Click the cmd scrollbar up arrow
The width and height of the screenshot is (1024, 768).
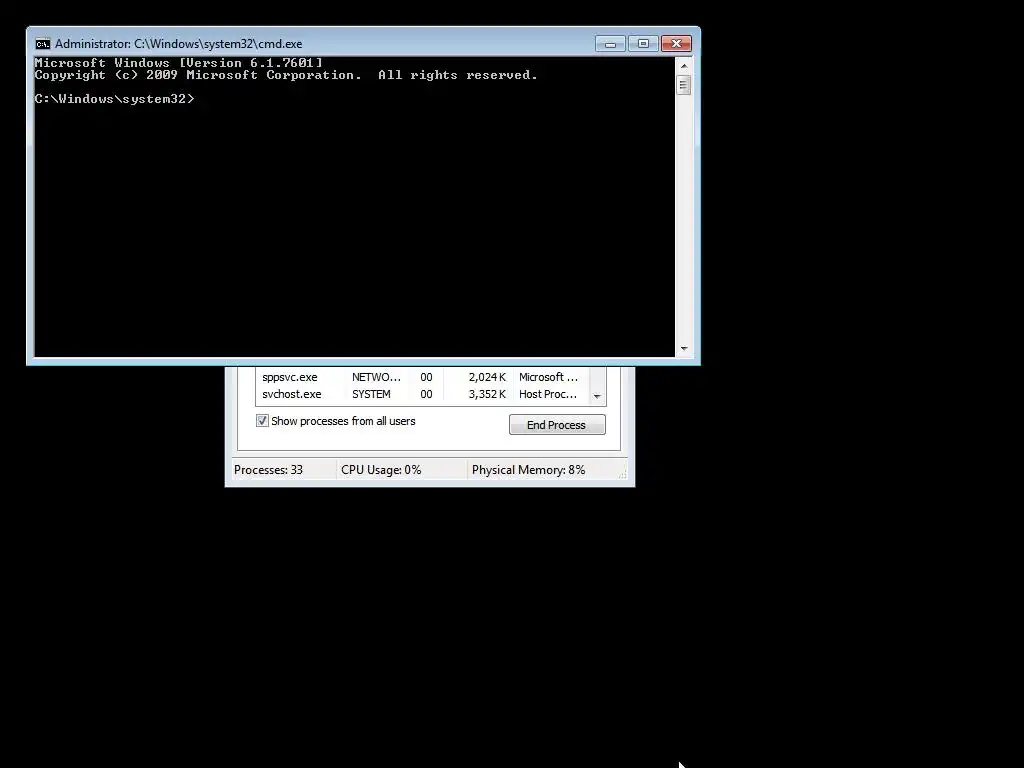684,65
